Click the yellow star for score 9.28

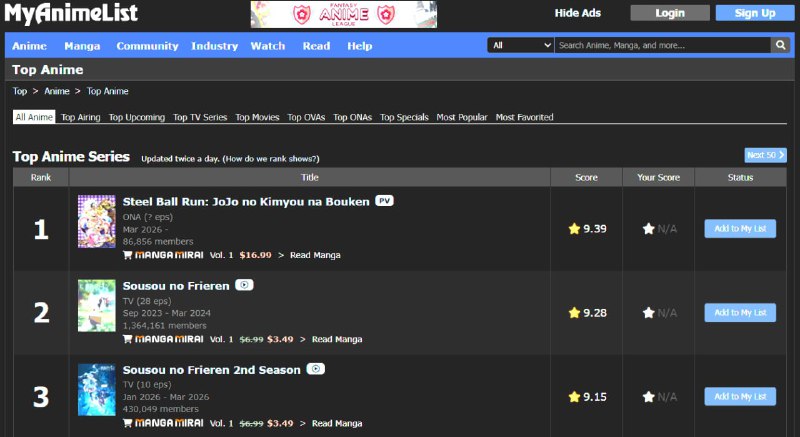click(x=574, y=313)
